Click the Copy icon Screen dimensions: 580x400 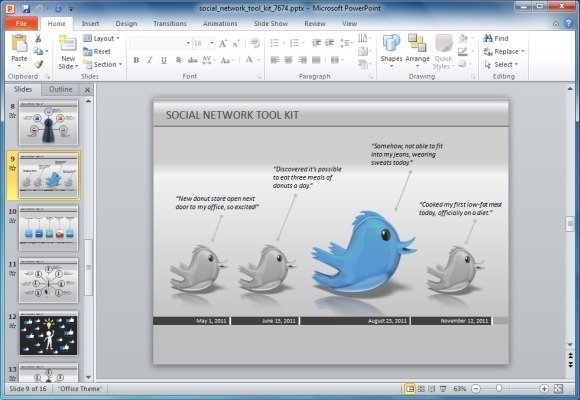(x=38, y=51)
